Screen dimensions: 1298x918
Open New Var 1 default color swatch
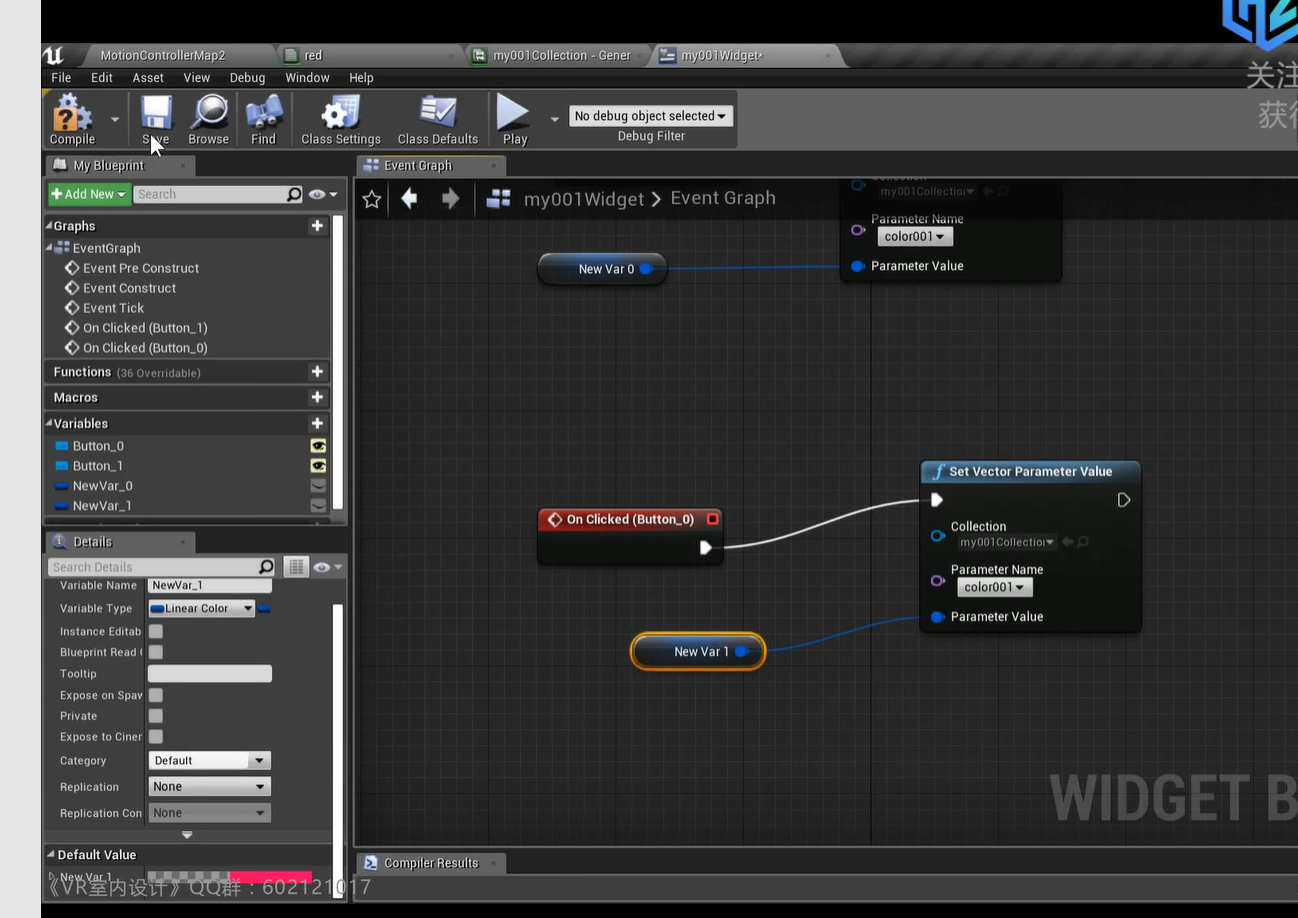pyautogui.click(x=229, y=877)
